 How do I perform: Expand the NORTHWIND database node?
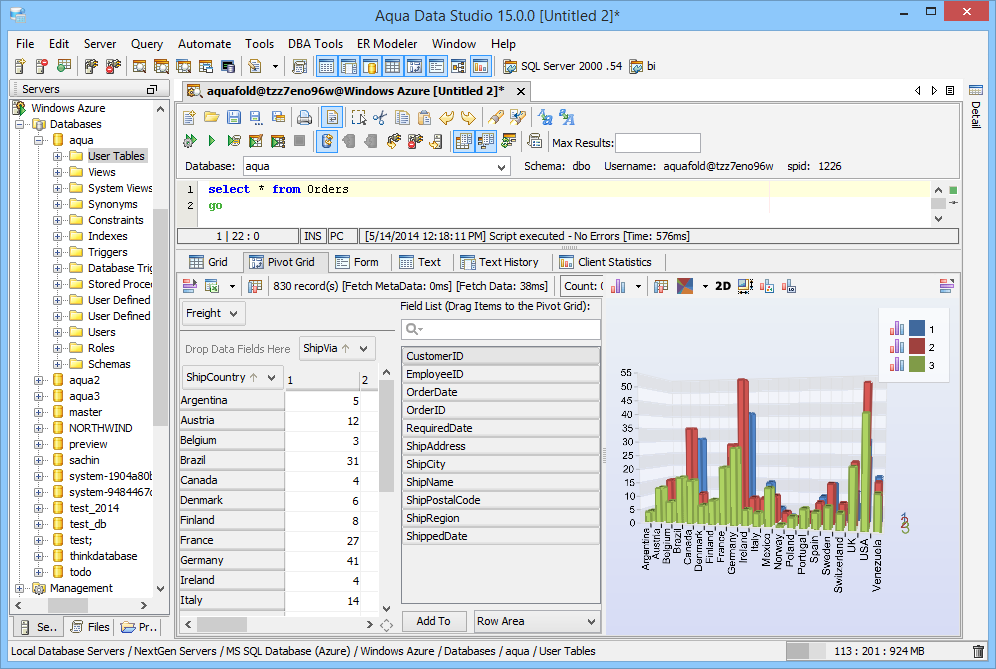point(39,428)
